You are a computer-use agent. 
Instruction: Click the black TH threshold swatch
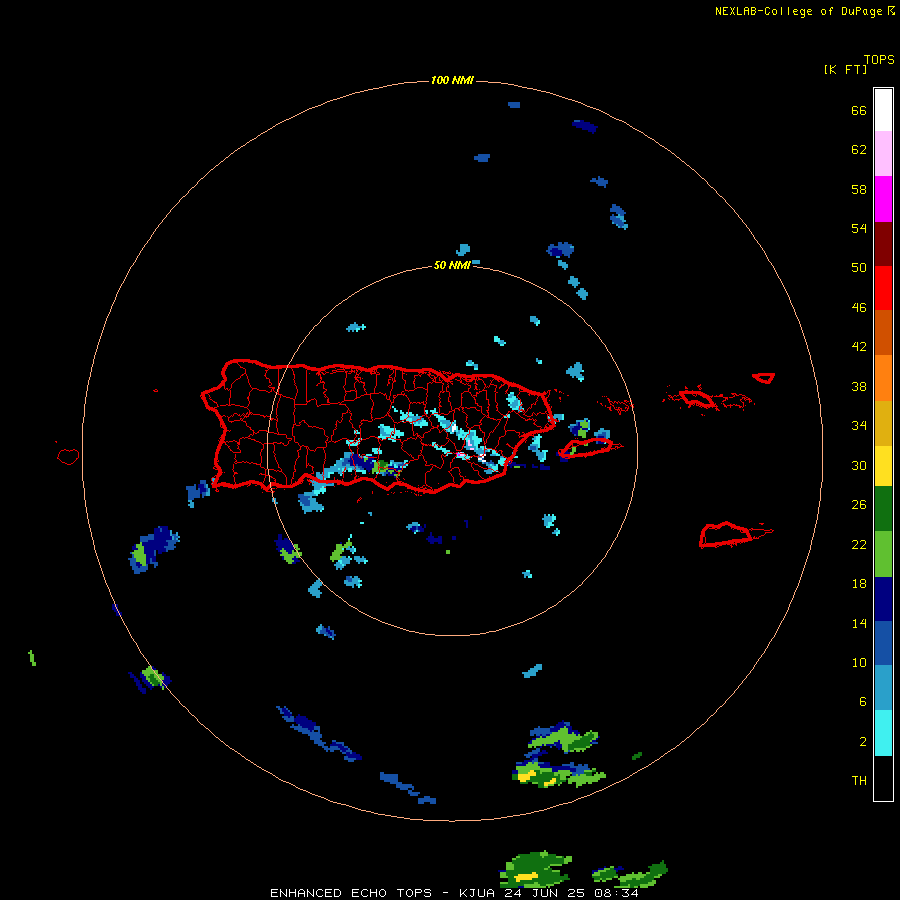pyautogui.click(x=883, y=778)
